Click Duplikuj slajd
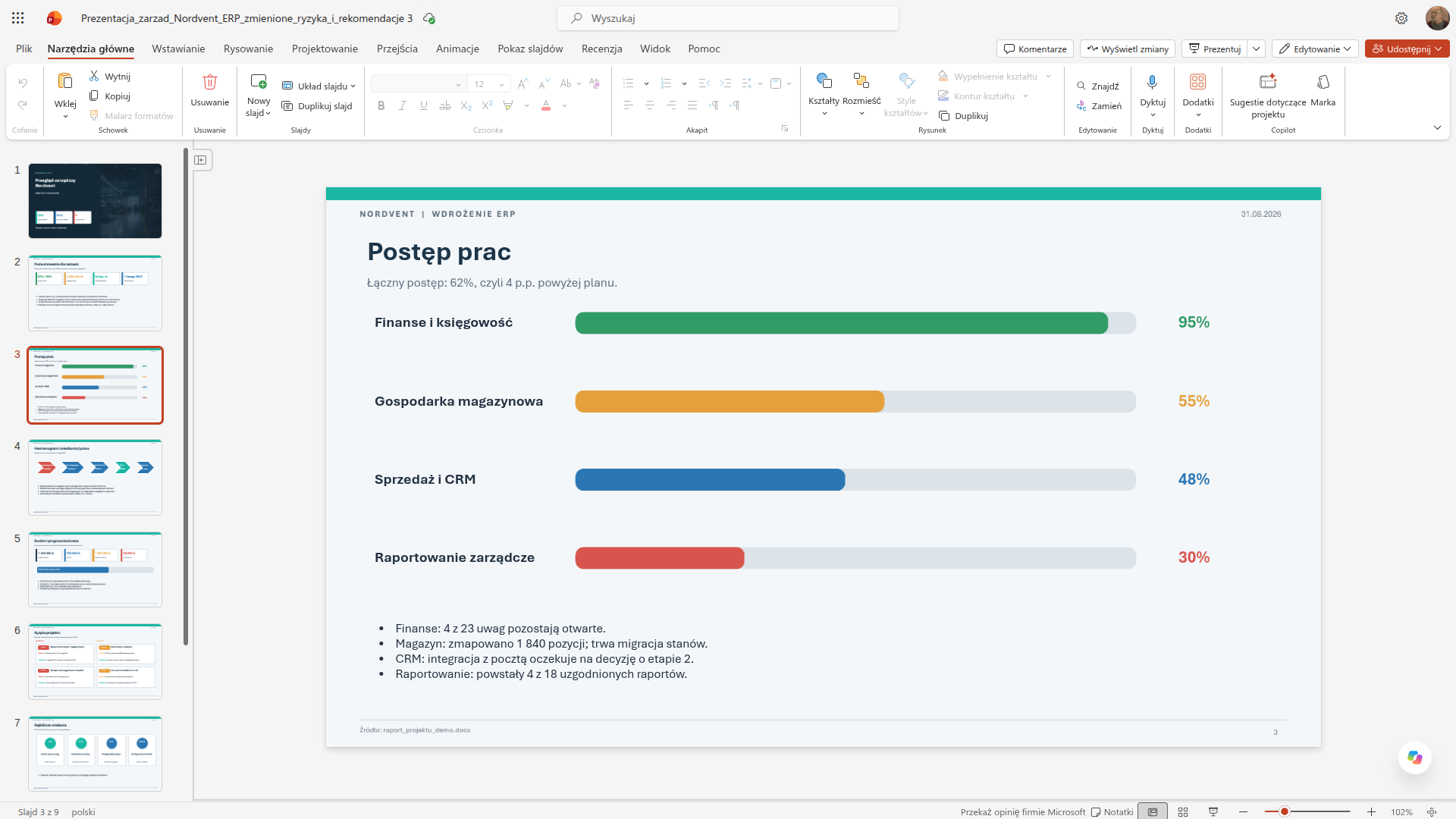The image size is (1456, 819). (x=317, y=106)
